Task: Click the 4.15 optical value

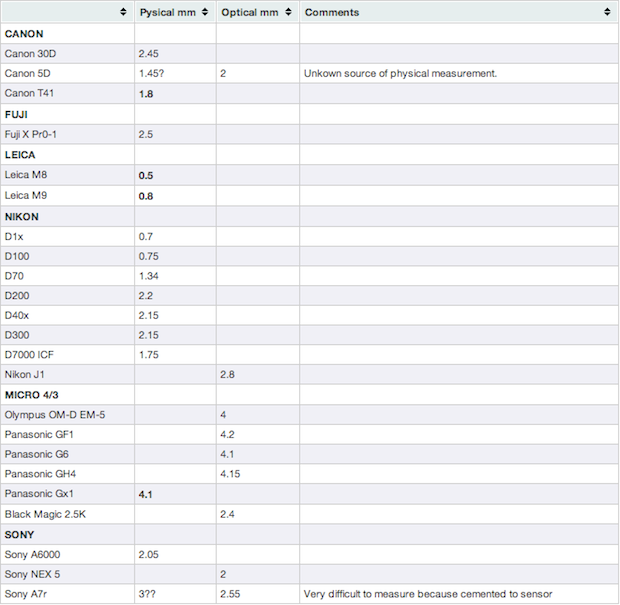Action: point(230,474)
